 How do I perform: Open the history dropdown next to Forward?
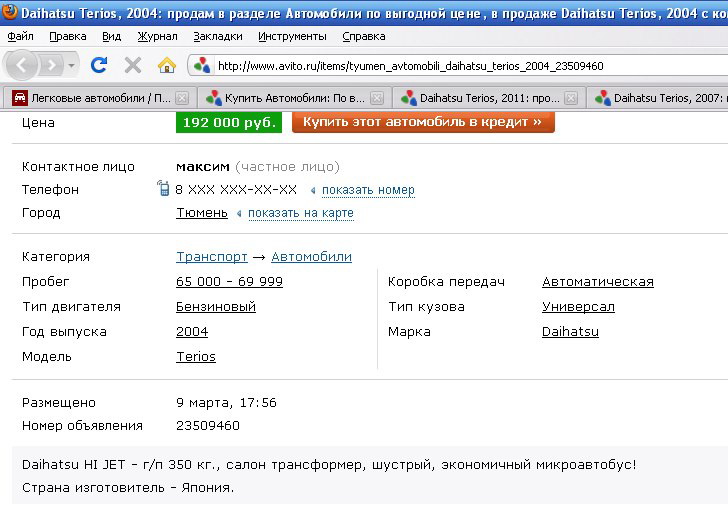72,65
